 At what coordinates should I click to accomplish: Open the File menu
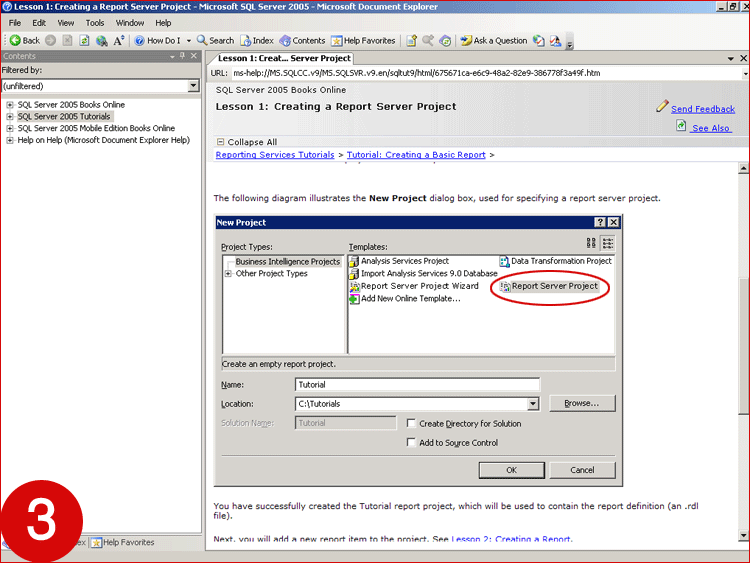tap(15, 23)
